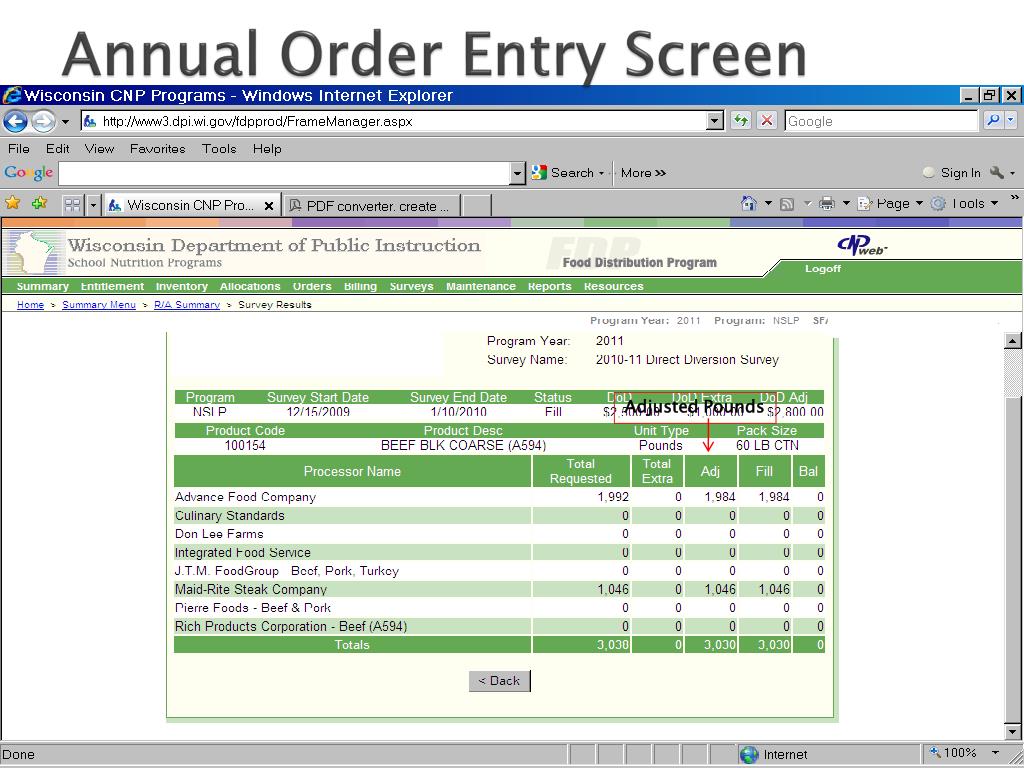Click the Print printer icon
This screenshot has width=1024, height=768.
coord(827,203)
